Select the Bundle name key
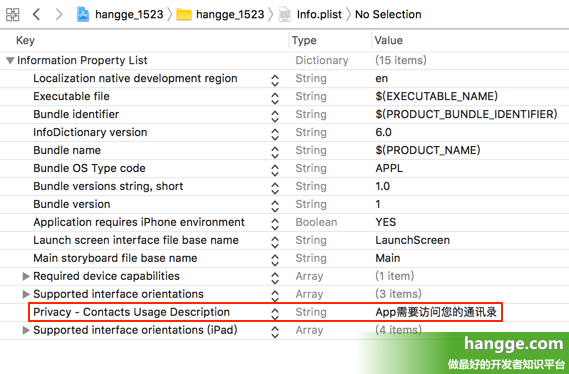The image size is (569, 374). coord(67,150)
